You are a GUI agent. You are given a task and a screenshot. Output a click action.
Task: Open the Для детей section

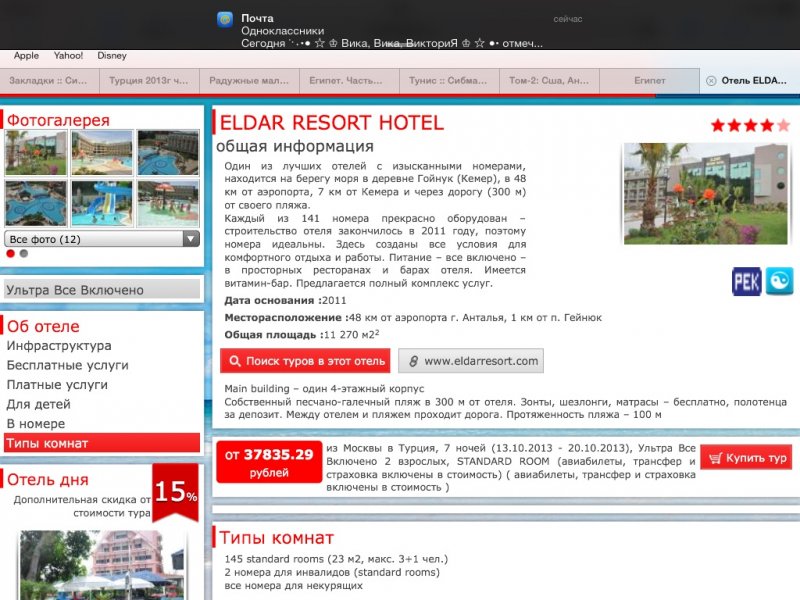pyautogui.click(x=38, y=404)
